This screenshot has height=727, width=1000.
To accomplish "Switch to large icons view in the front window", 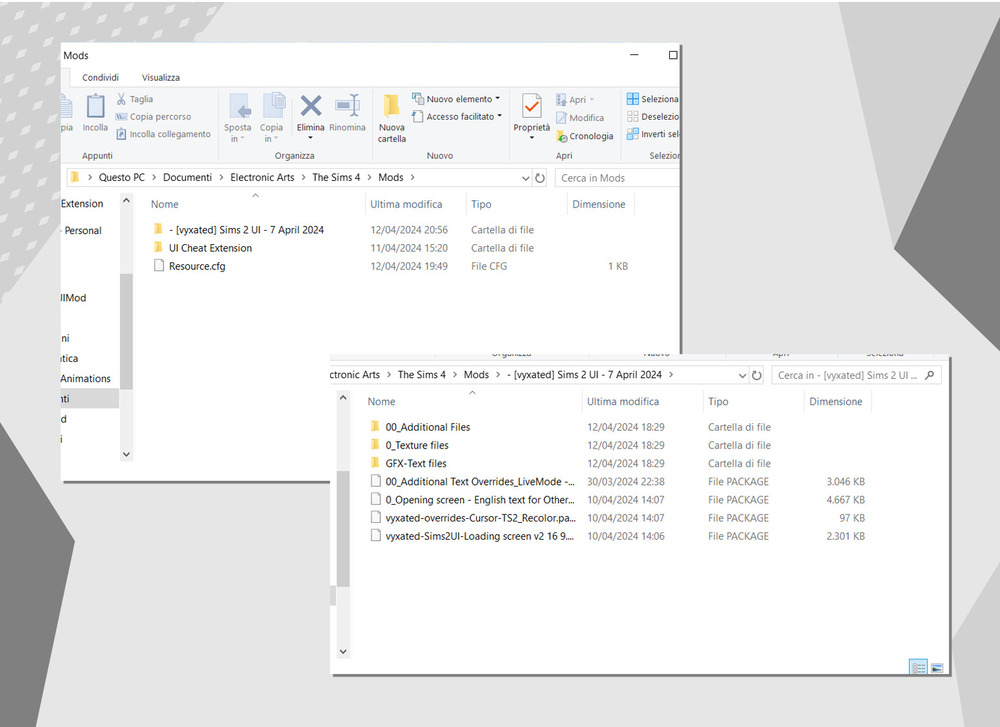I will coord(937,668).
